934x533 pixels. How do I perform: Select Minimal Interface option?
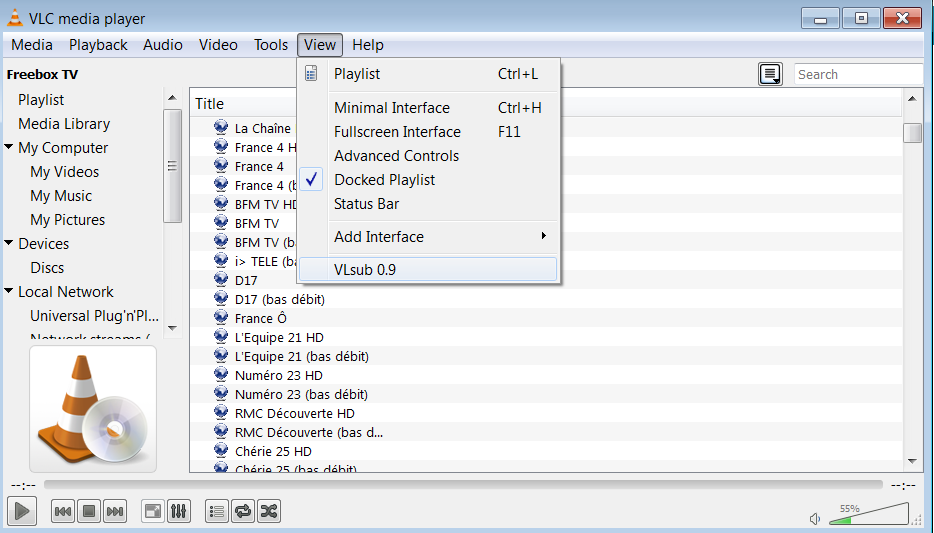coord(428,108)
